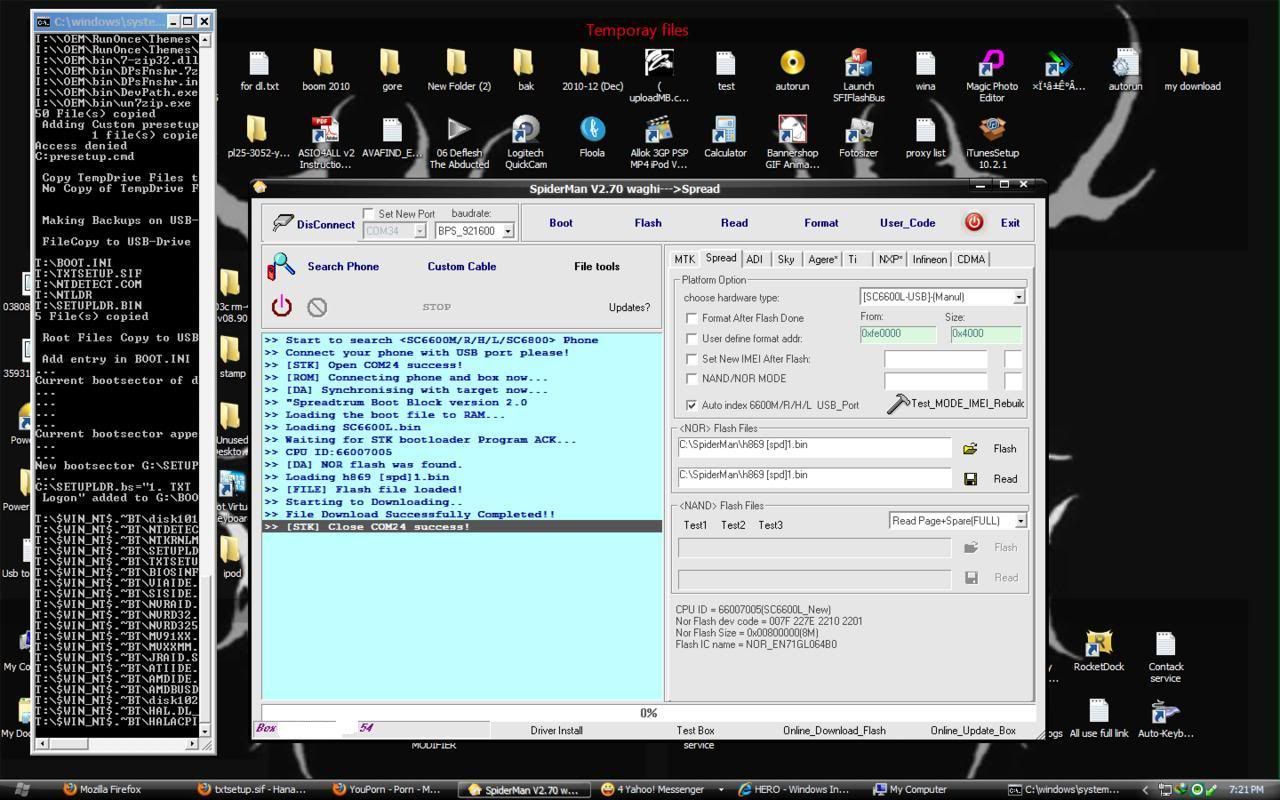Switch to the MTK tab

click(684, 259)
